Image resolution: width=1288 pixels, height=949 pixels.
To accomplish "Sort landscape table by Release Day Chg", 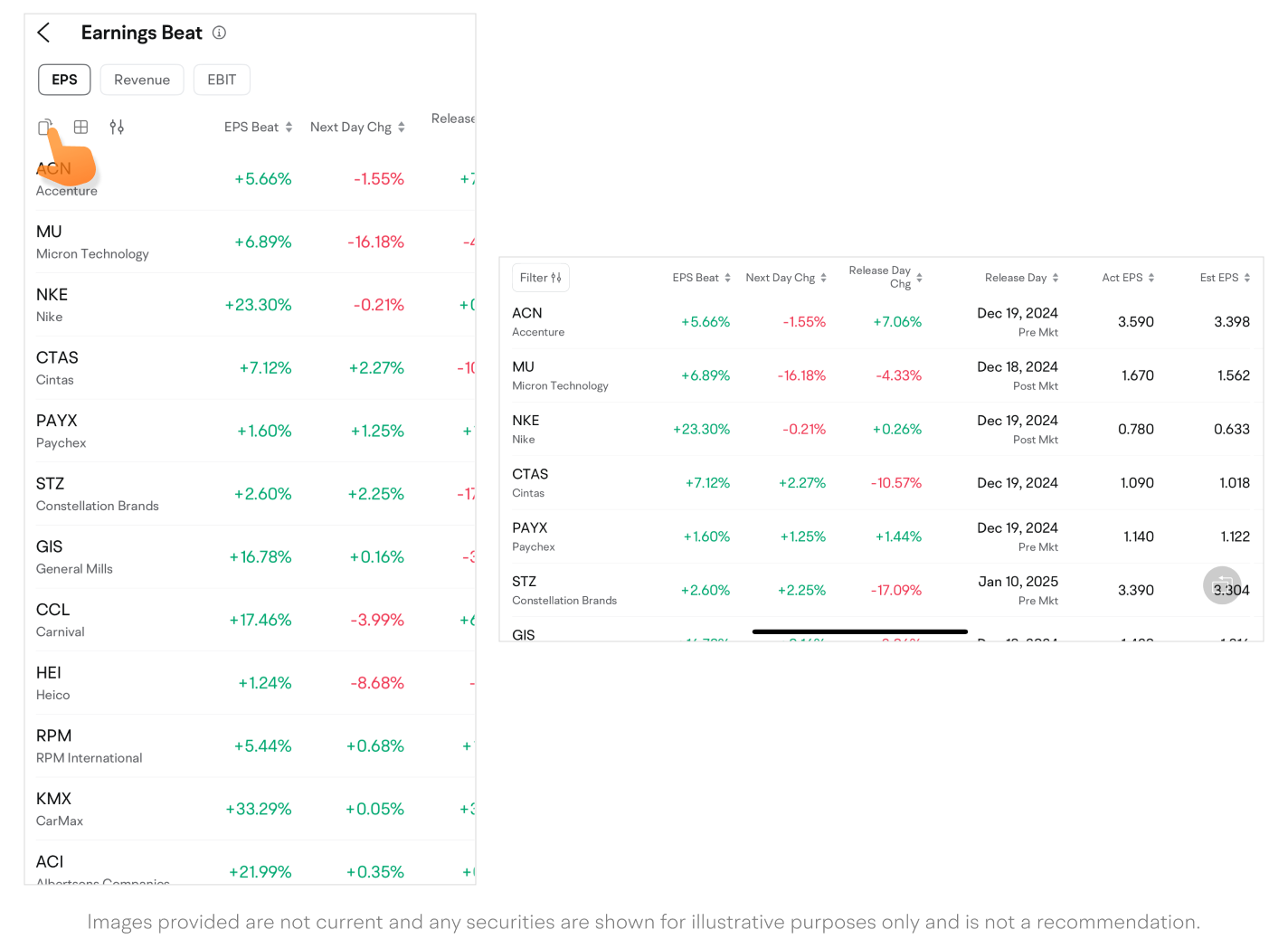I will tap(885, 278).
